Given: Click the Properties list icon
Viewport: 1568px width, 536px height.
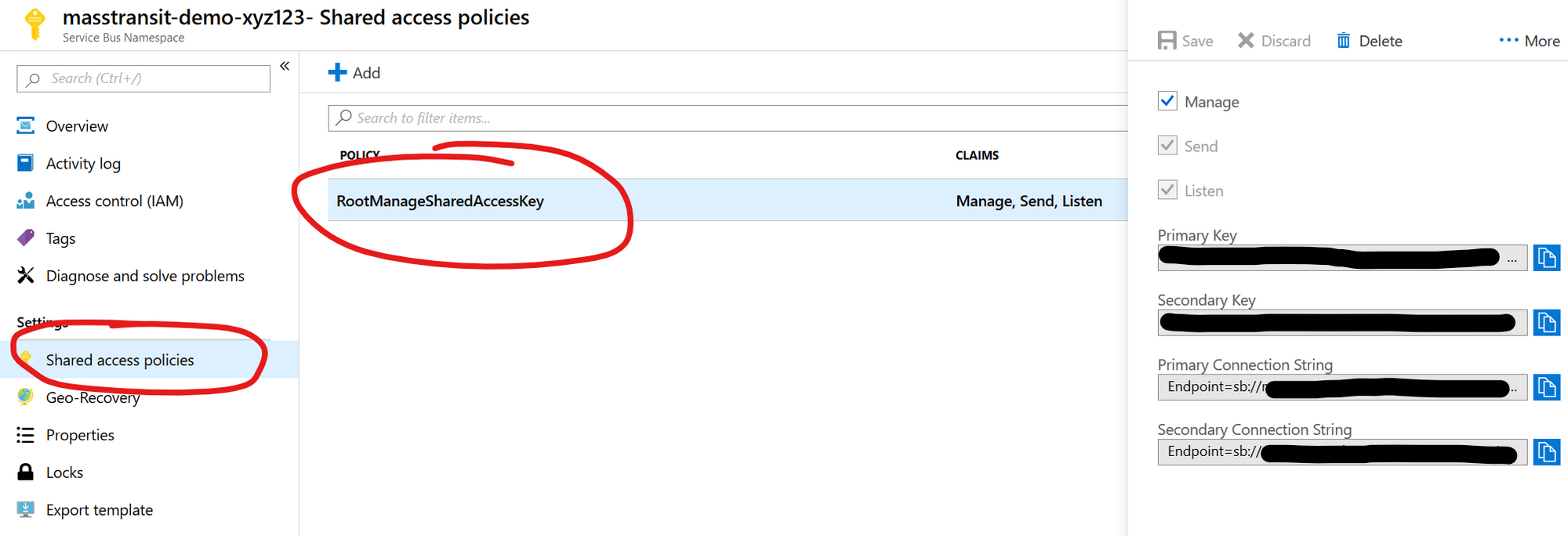Looking at the screenshot, I should coord(26,435).
